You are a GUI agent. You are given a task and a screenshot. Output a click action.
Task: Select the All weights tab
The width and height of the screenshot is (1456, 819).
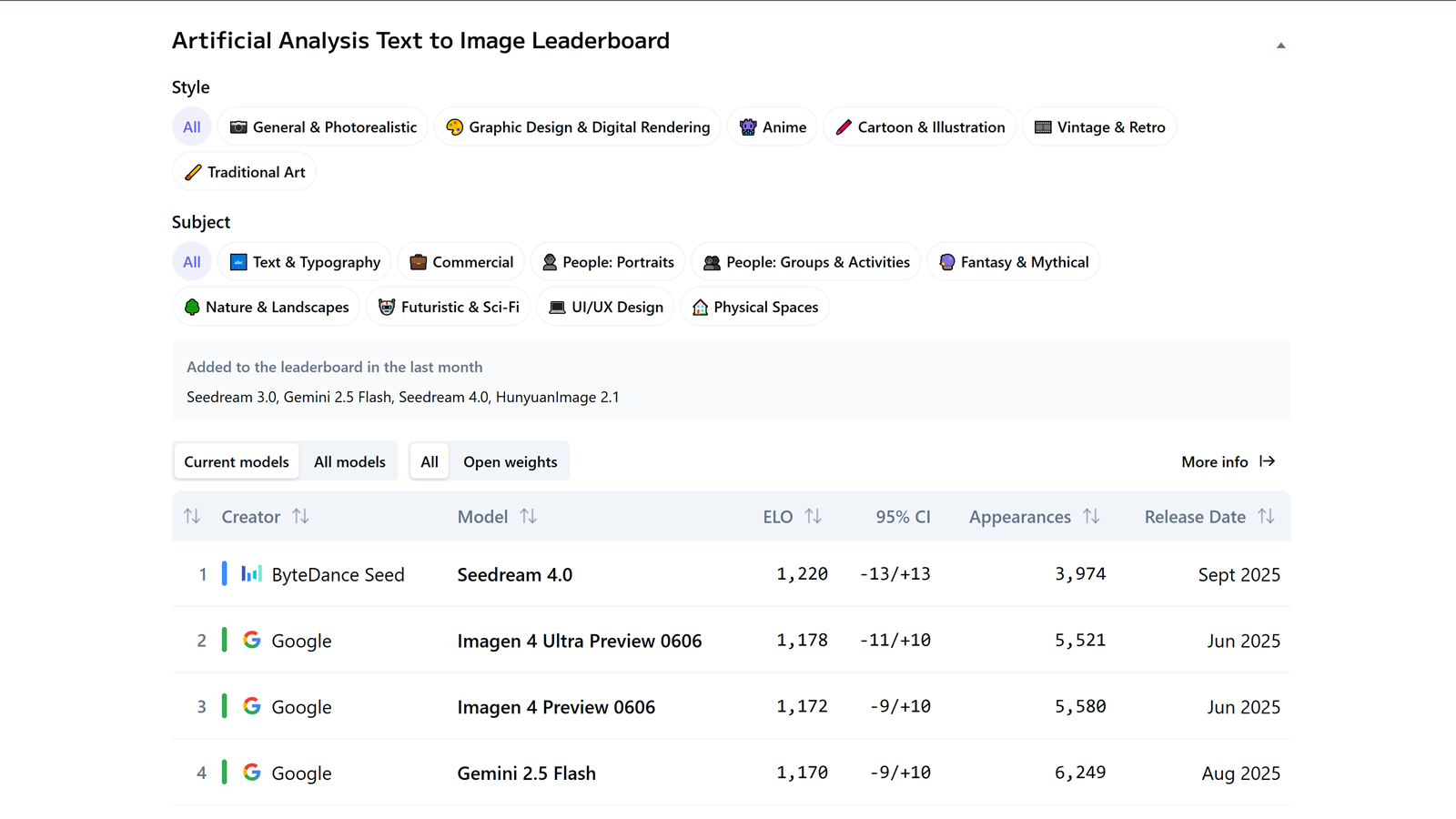pos(430,461)
